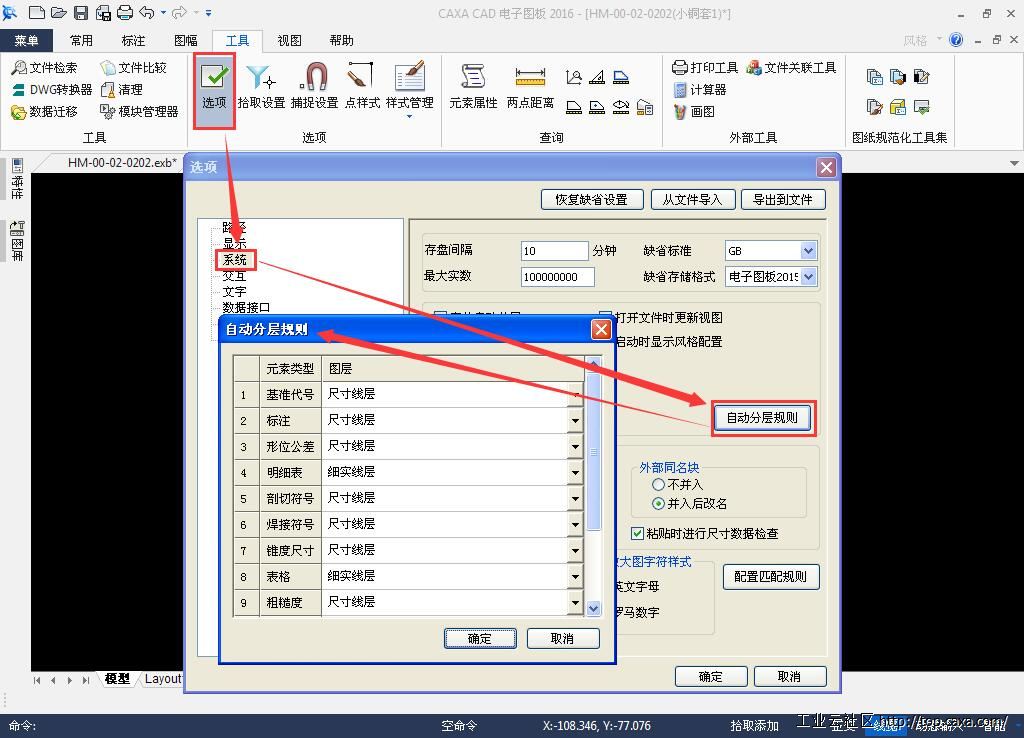Open the 文件比较 file compare tool
1024x738 pixels.
[x=133, y=67]
